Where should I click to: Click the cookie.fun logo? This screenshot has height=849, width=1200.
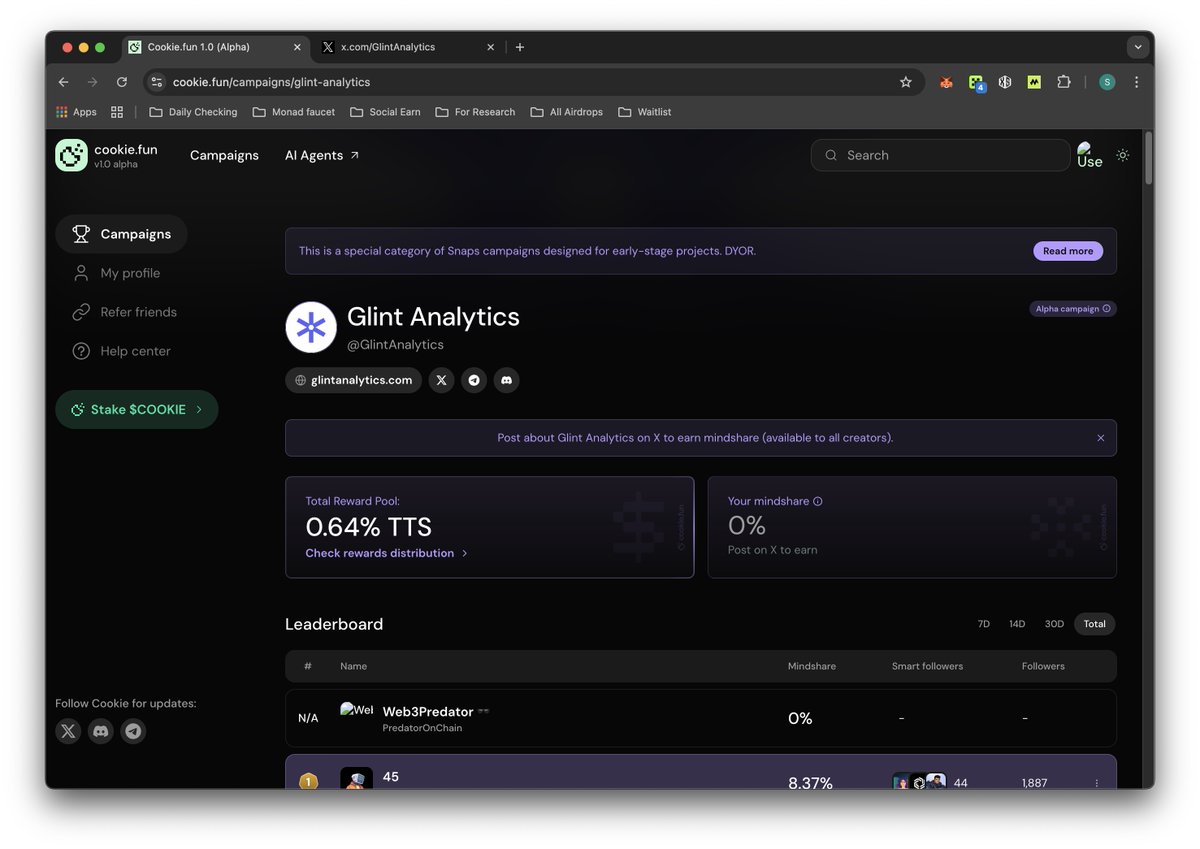pyautogui.click(x=70, y=155)
